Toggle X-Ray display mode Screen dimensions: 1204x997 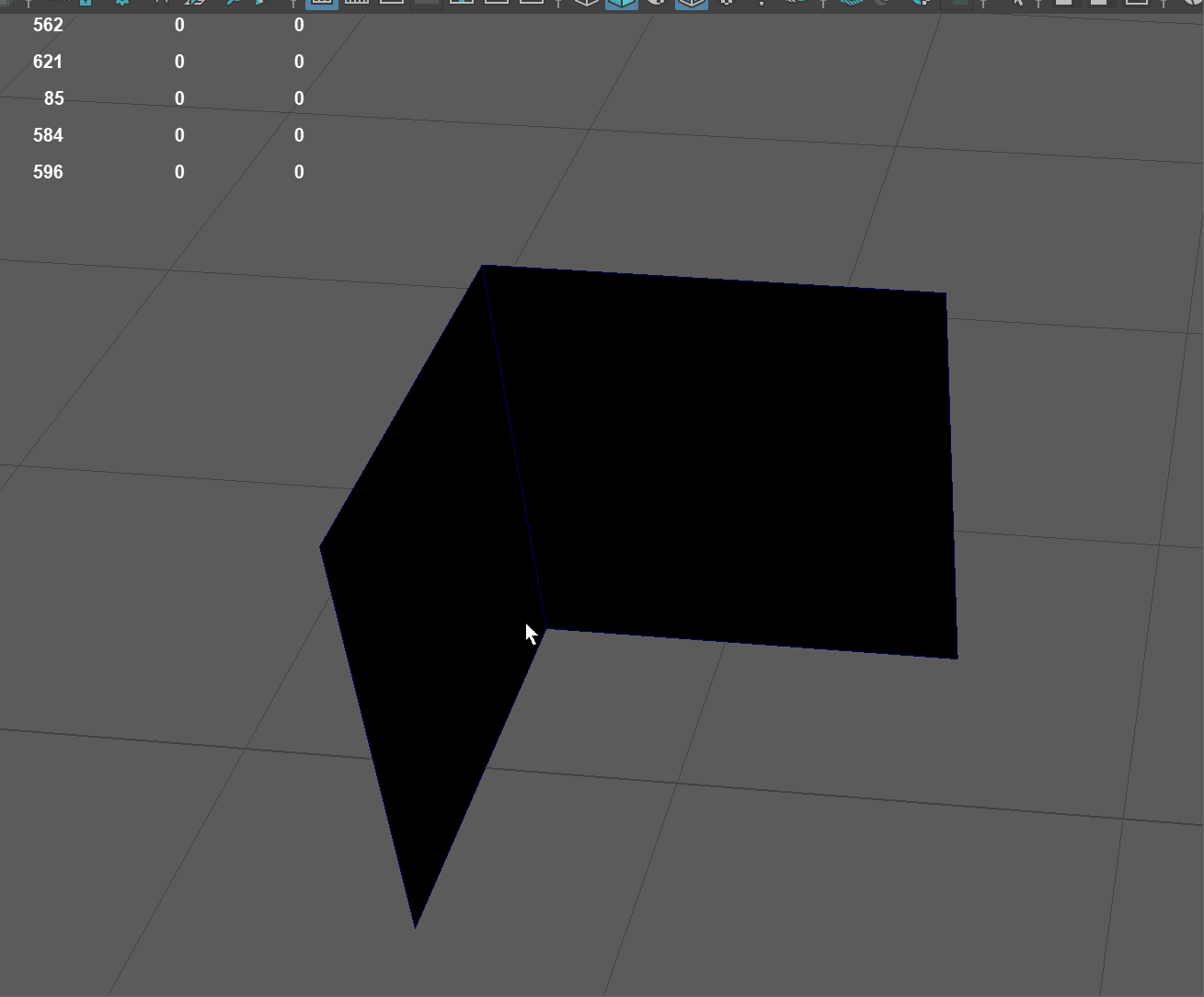pos(1064,3)
